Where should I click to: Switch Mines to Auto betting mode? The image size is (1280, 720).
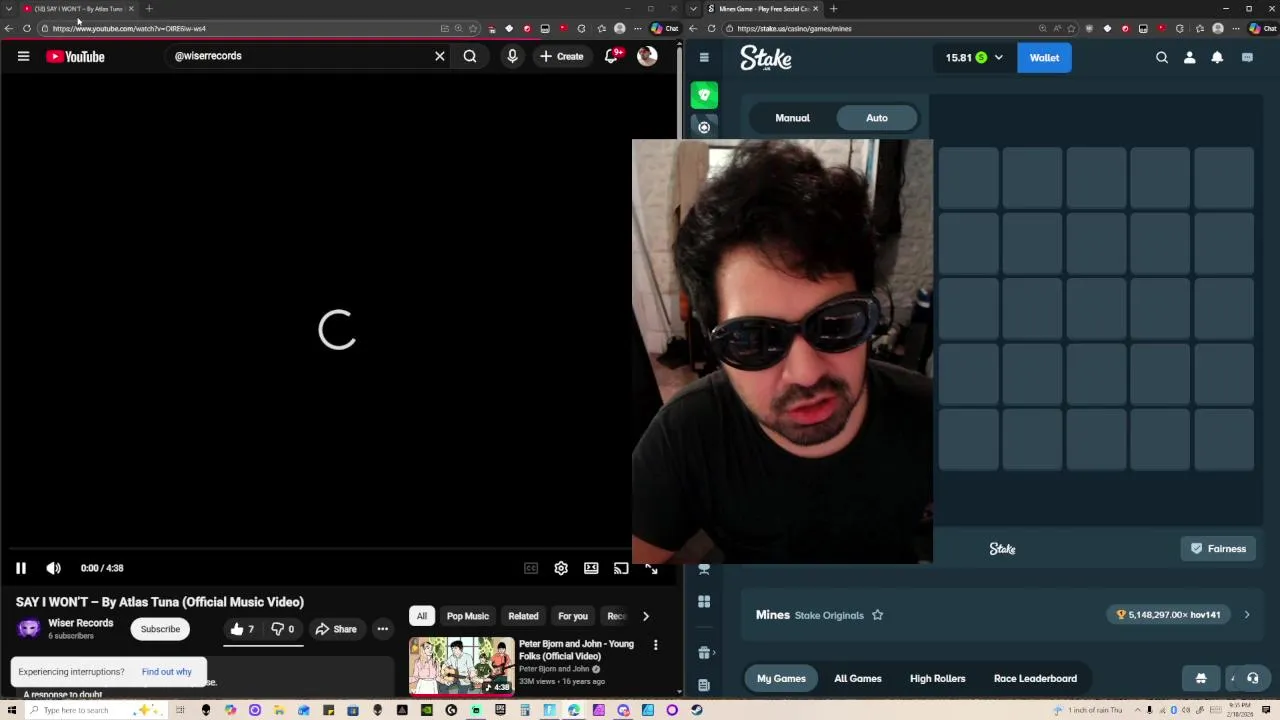point(877,118)
